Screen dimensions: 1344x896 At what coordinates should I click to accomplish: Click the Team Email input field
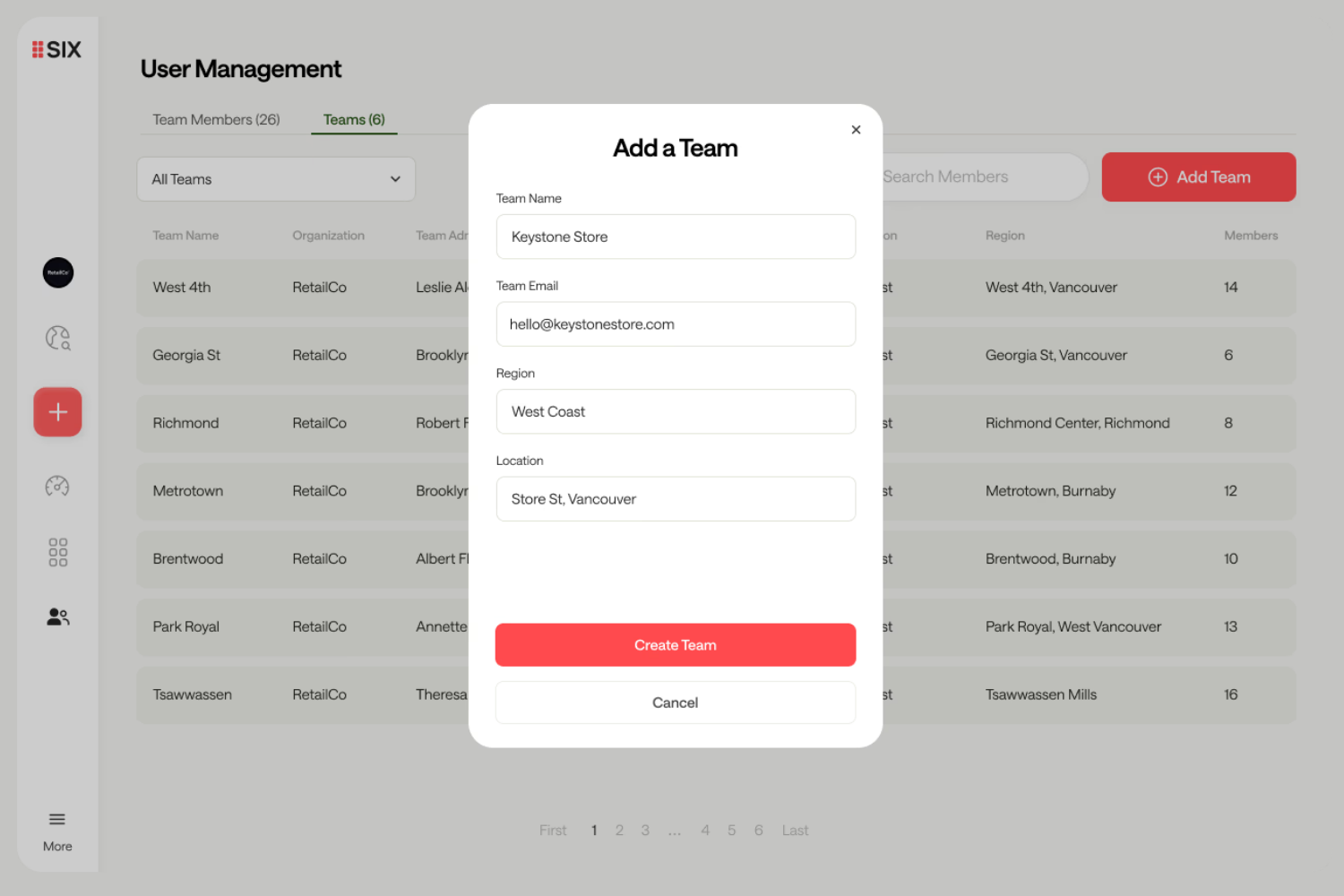coord(676,324)
